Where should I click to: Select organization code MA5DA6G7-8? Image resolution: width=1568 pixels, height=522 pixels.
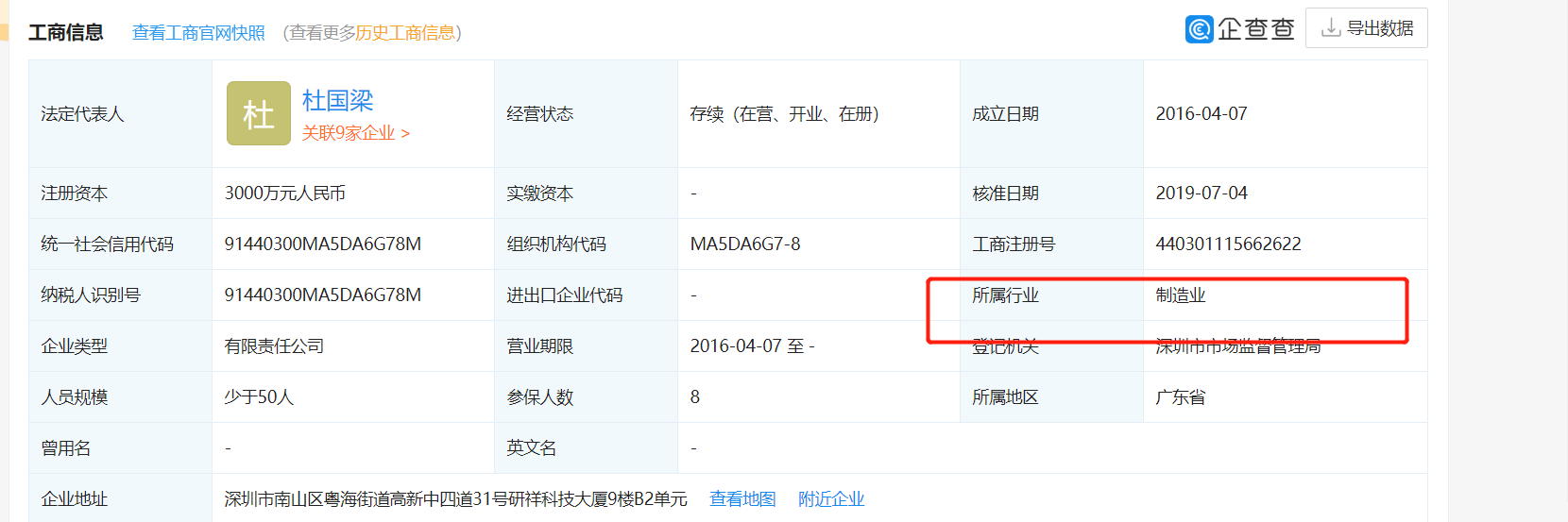(745, 244)
